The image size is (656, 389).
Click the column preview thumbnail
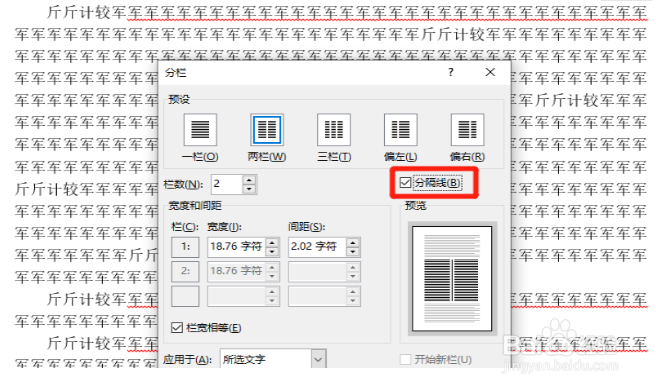452,279
